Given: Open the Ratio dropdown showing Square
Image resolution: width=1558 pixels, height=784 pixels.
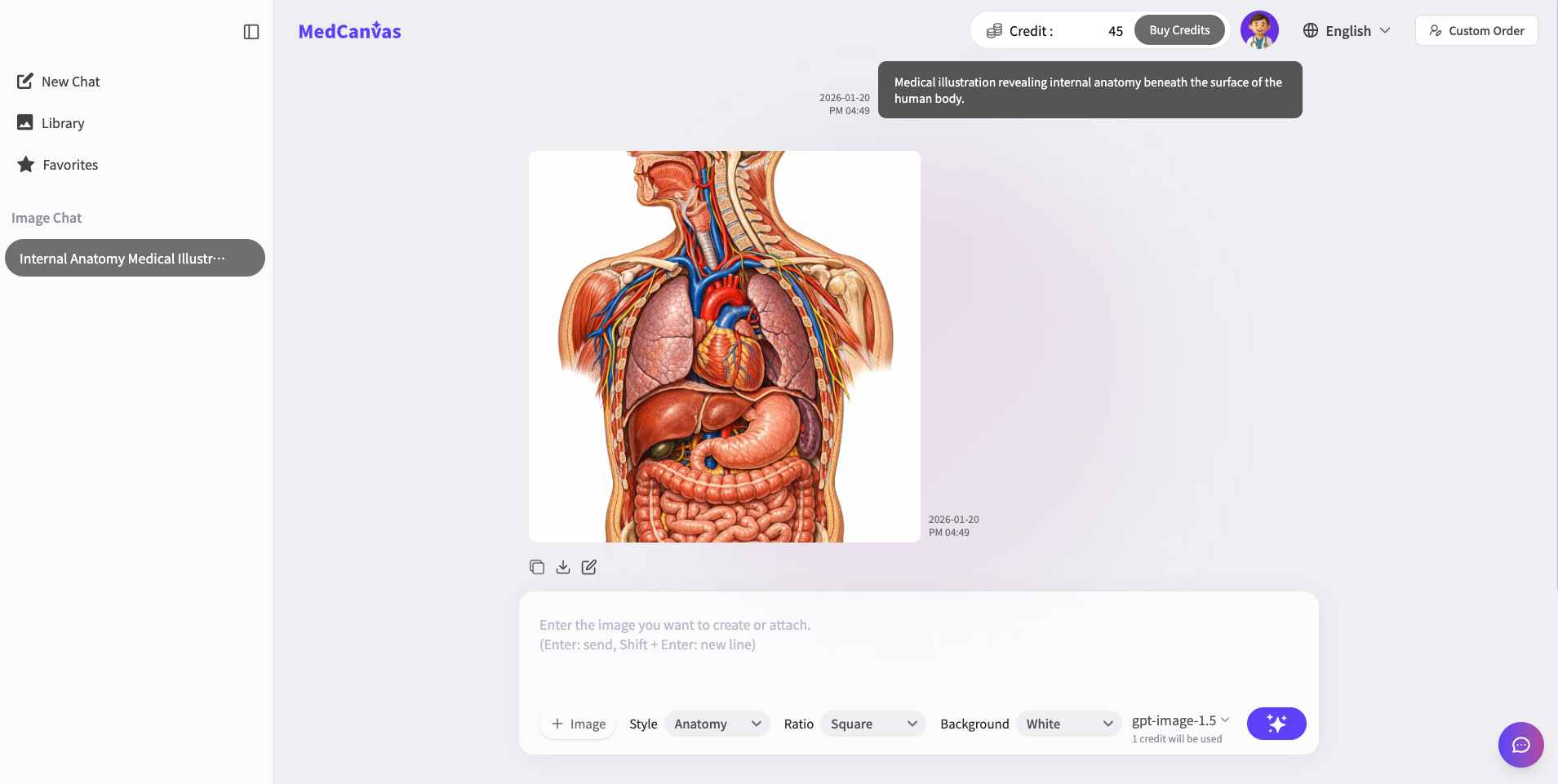Looking at the screenshot, I should pyautogui.click(x=872, y=724).
